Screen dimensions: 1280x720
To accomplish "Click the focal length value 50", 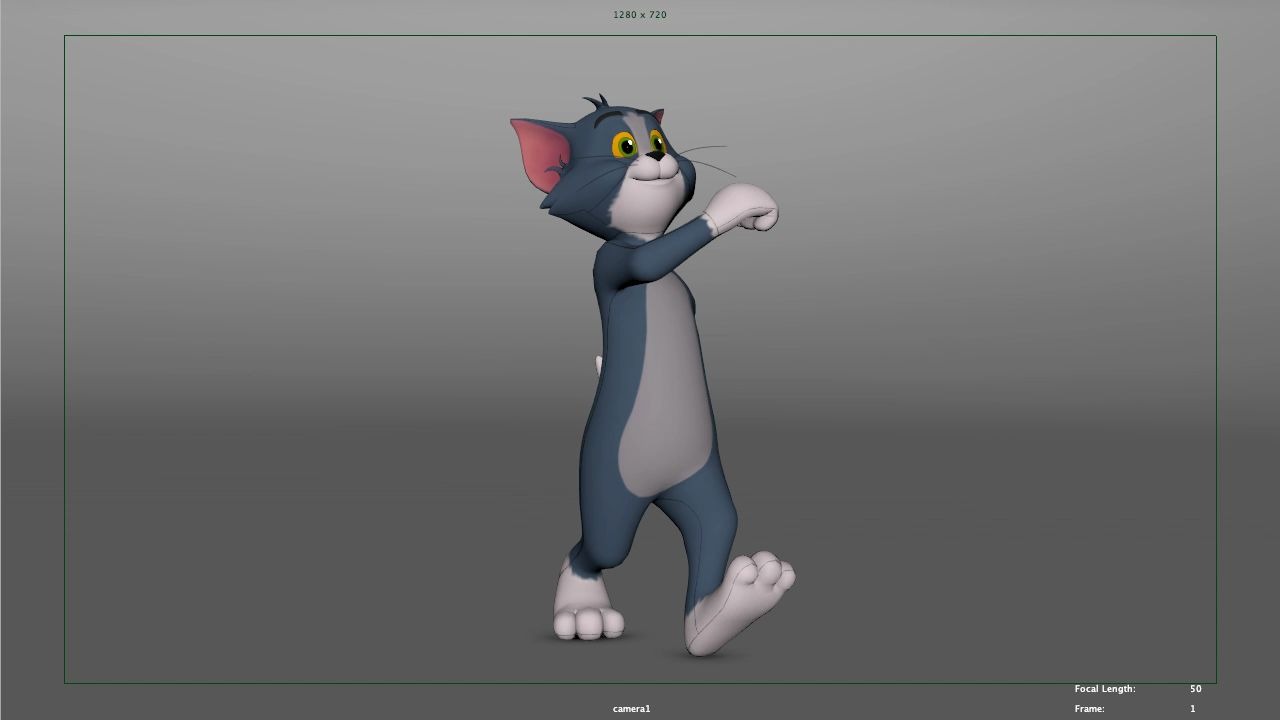I will tap(1195, 689).
